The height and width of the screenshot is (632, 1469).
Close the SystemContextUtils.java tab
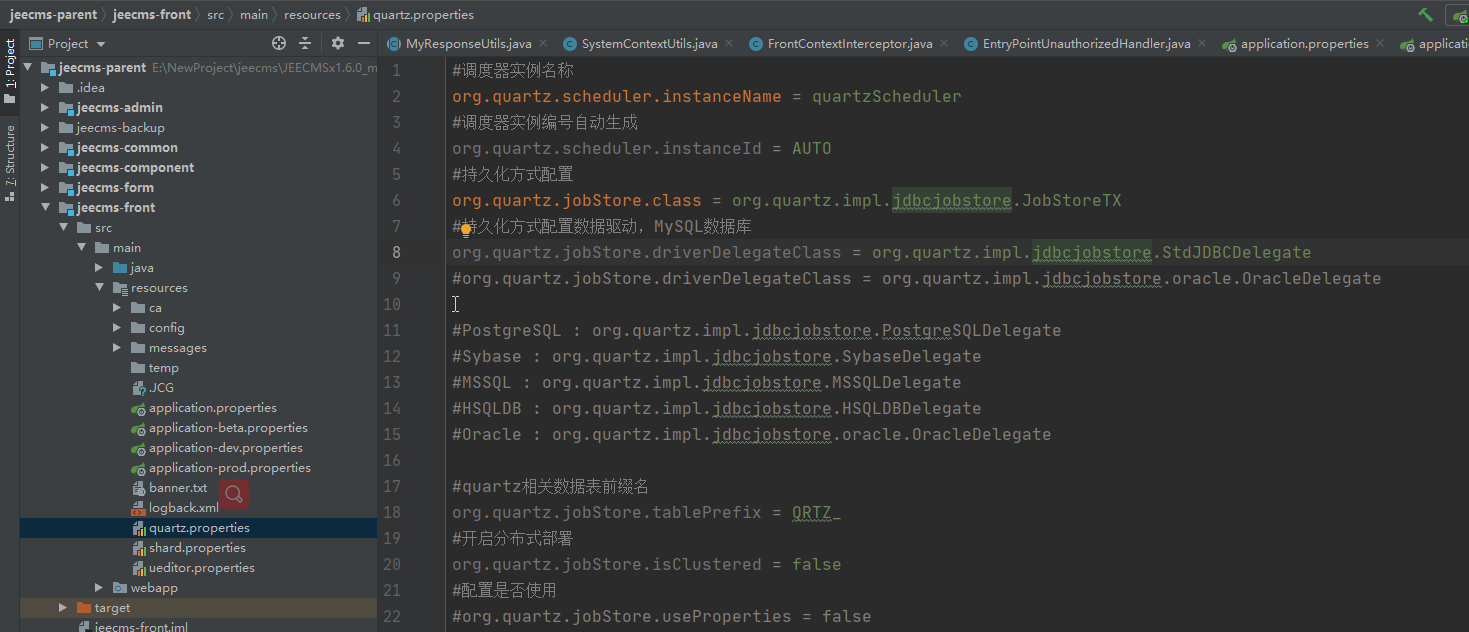pos(728,44)
